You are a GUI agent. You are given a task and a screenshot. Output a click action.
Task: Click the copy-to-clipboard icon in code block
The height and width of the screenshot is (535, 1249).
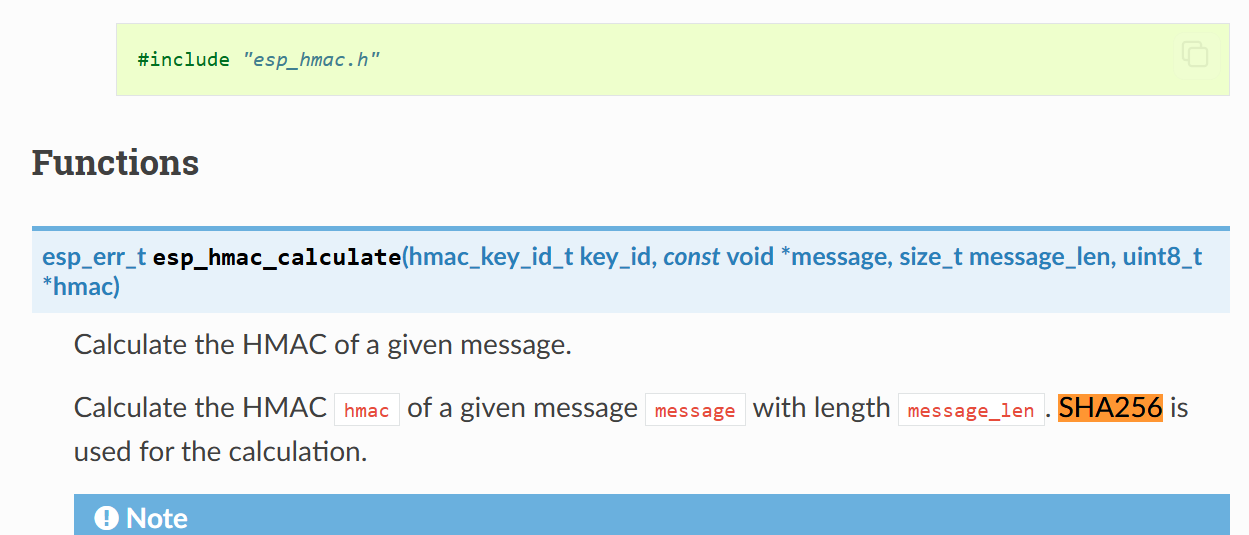(x=1194, y=54)
